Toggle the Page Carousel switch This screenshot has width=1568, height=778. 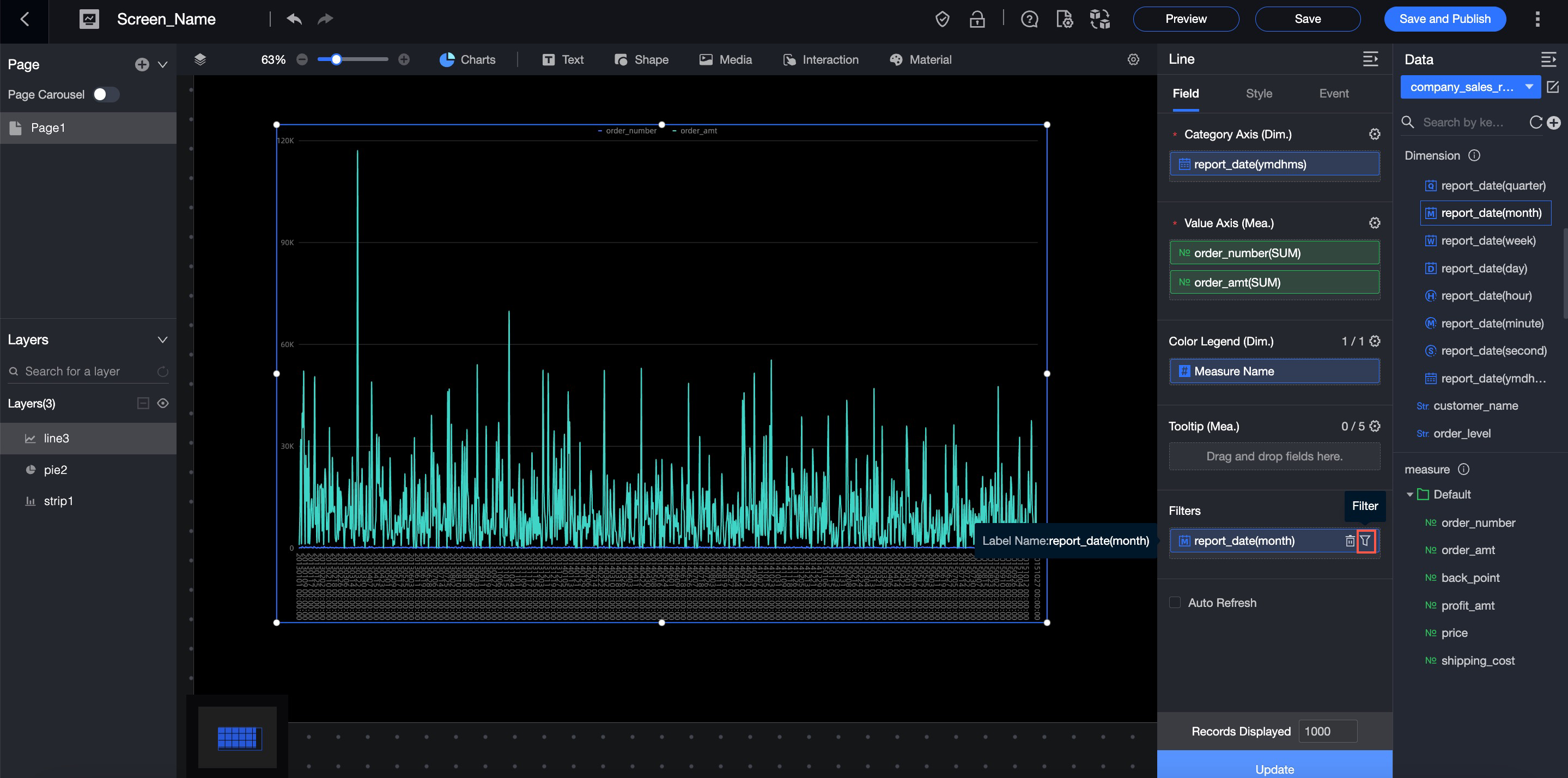[105, 94]
